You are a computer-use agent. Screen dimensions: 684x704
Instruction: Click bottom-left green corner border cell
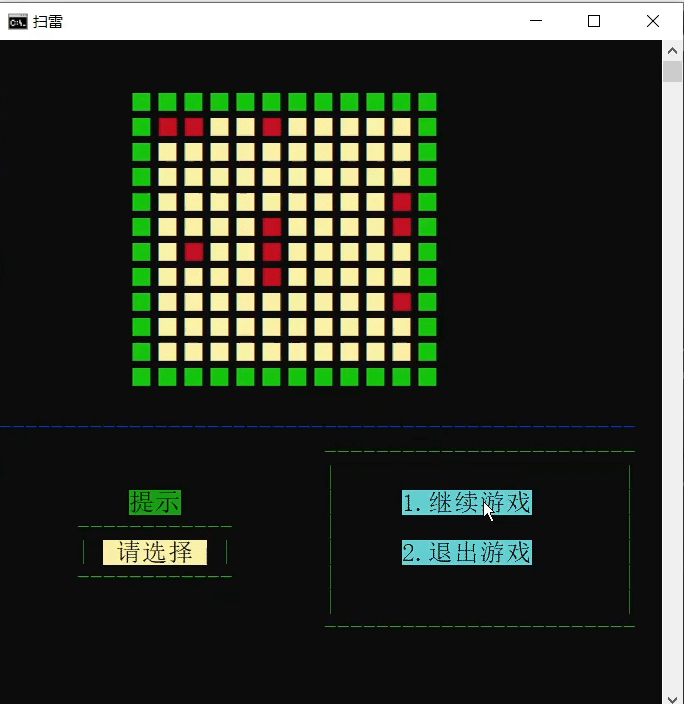click(141, 377)
